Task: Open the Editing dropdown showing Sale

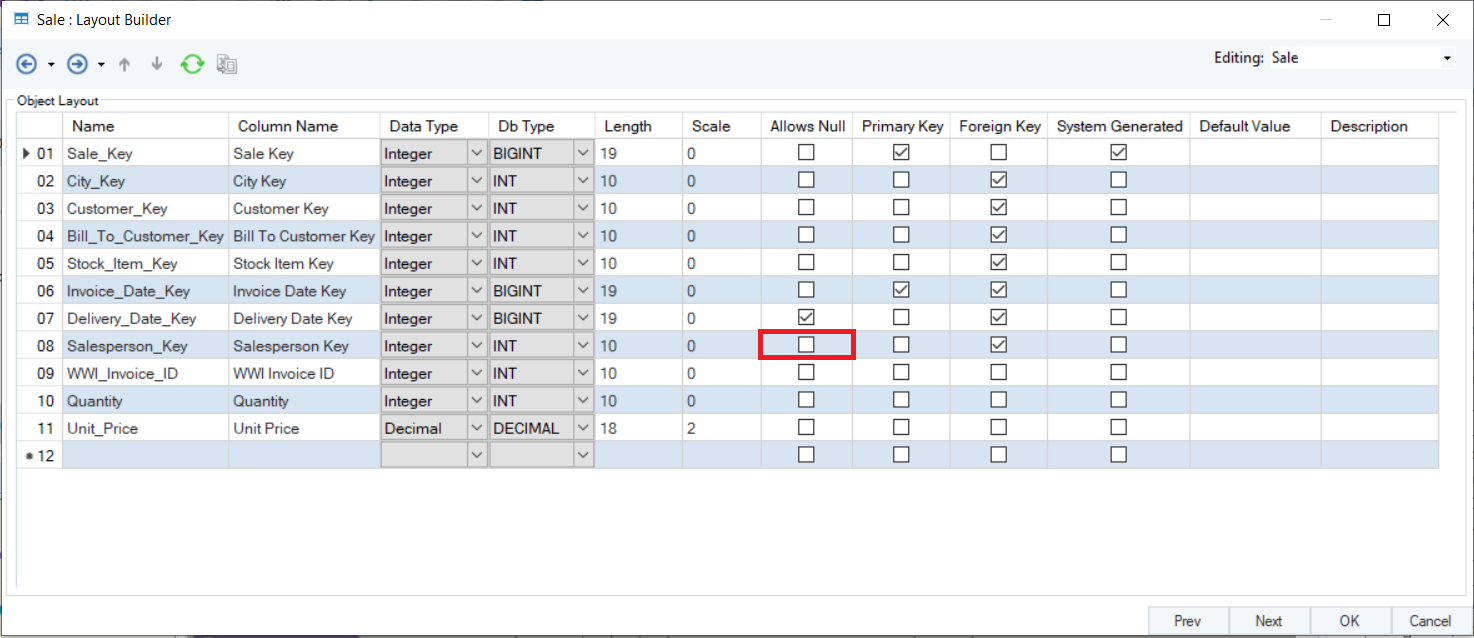Action: 1446,59
